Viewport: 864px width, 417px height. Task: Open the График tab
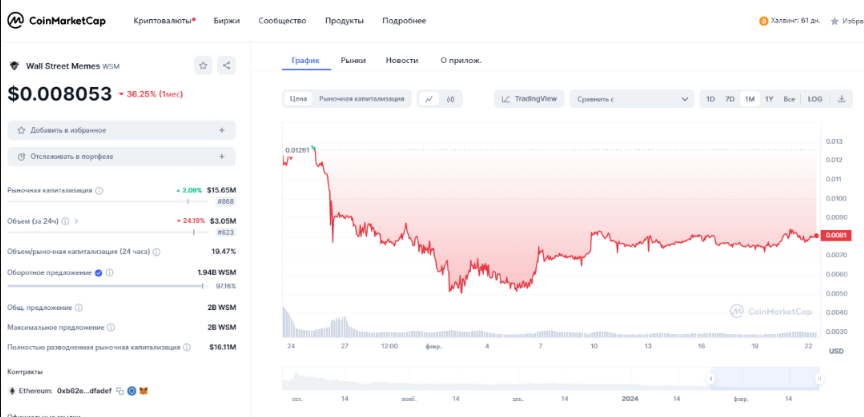(306, 61)
